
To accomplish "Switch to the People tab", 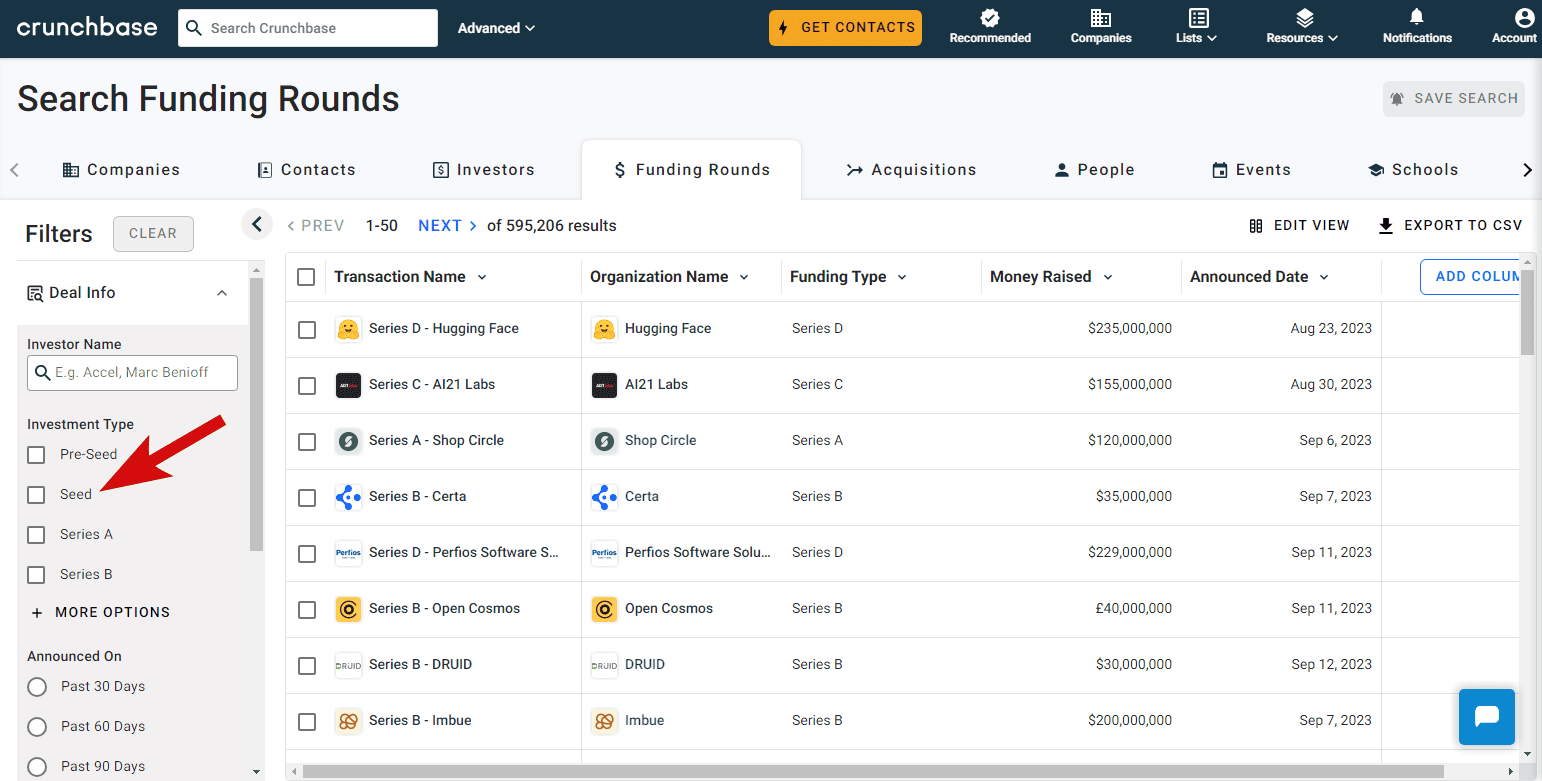I will click(x=1094, y=170).
